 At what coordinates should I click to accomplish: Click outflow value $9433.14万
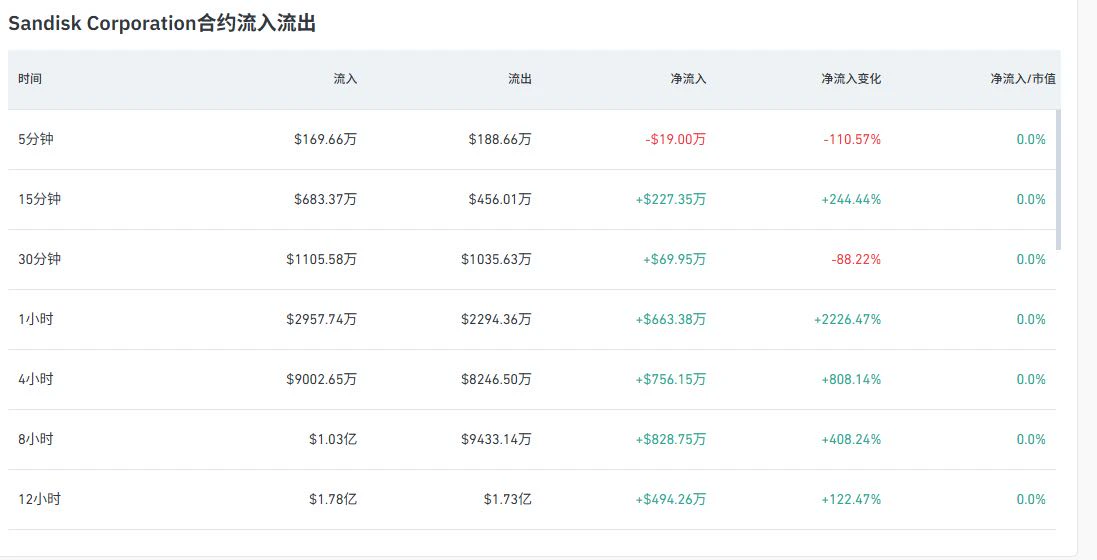click(497, 440)
